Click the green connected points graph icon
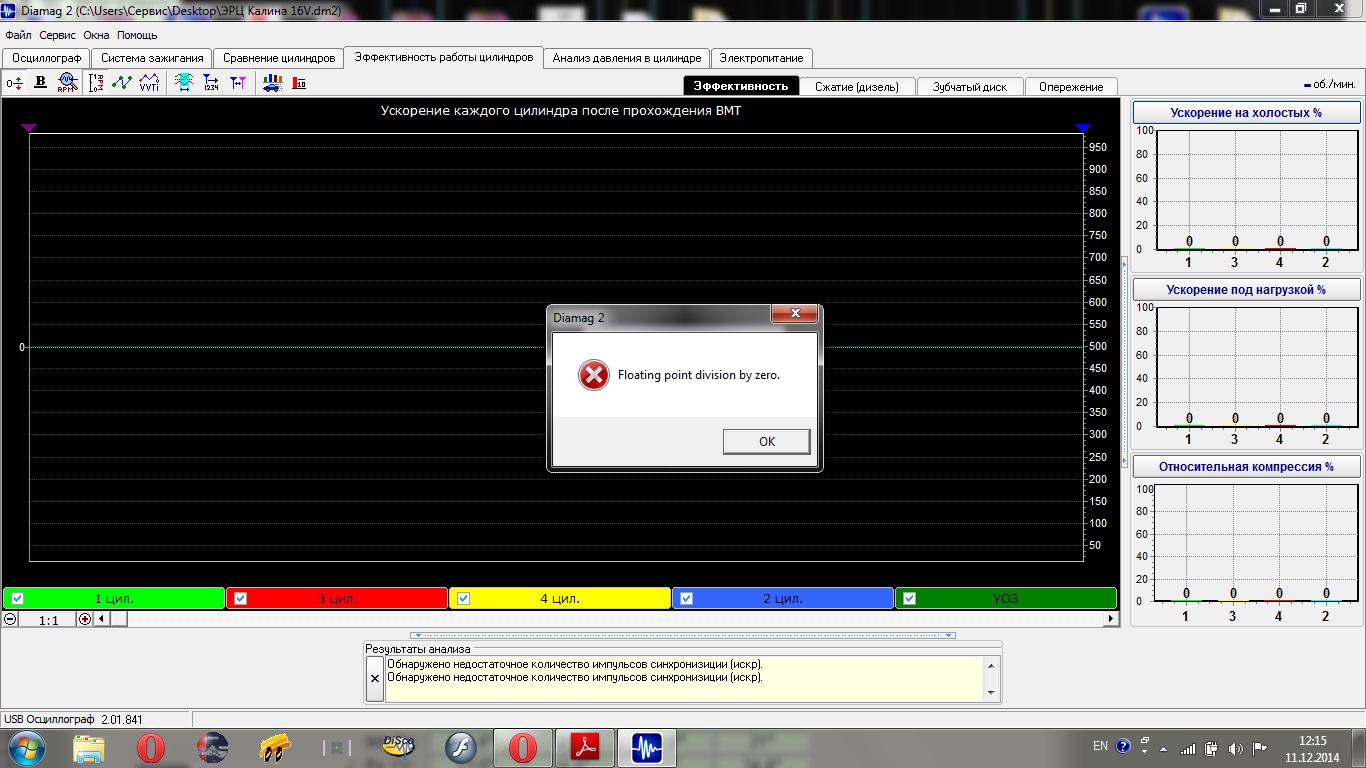The width and height of the screenshot is (1366, 768). [x=122, y=83]
